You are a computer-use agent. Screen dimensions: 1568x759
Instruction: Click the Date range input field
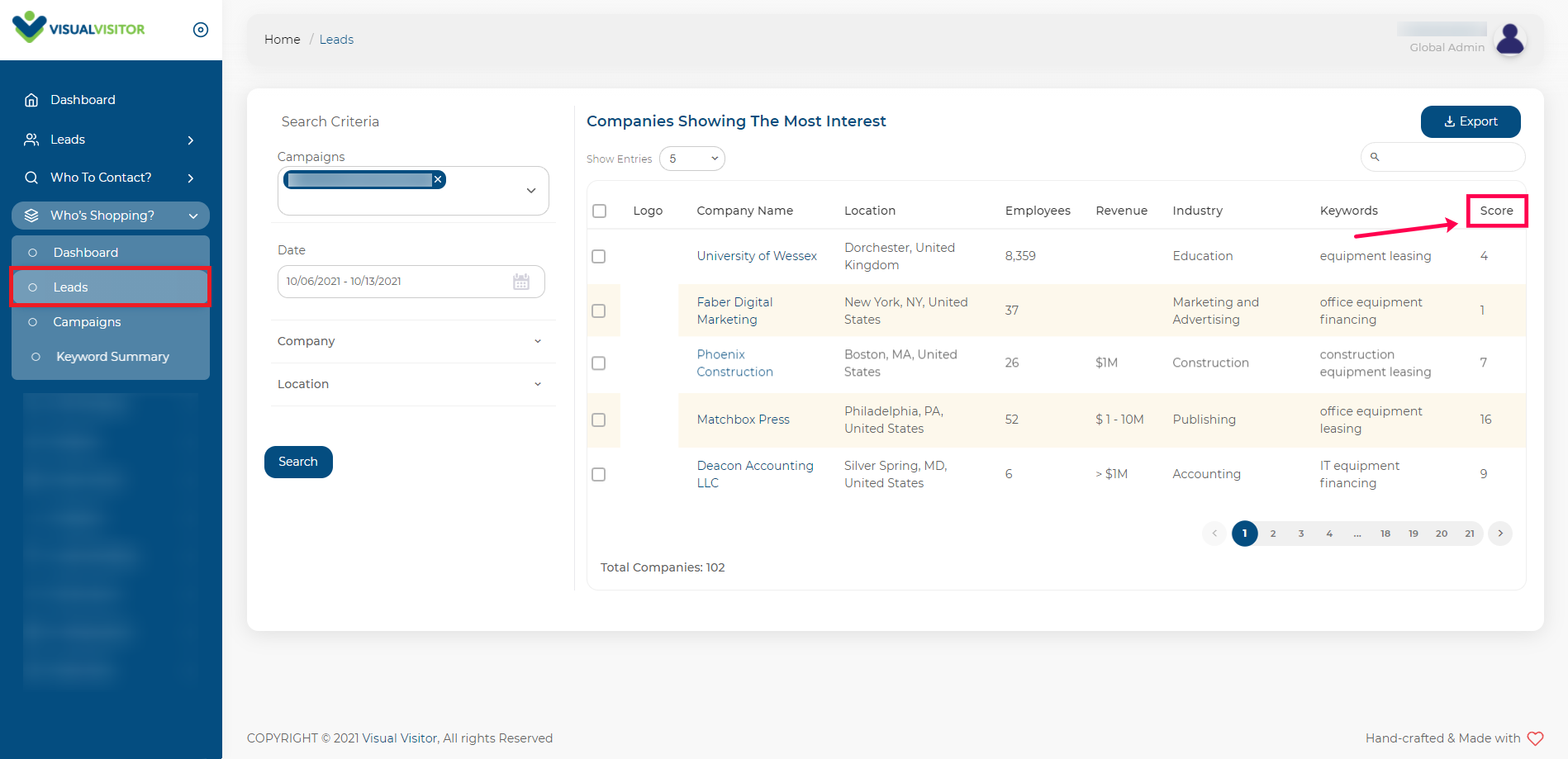tap(411, 282)
